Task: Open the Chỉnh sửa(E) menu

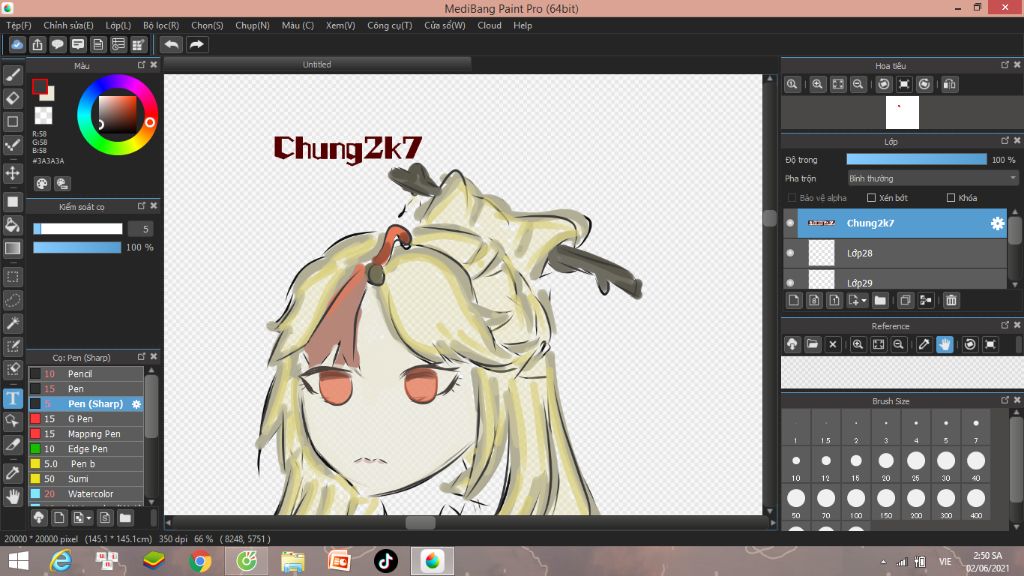Action: 69,25
